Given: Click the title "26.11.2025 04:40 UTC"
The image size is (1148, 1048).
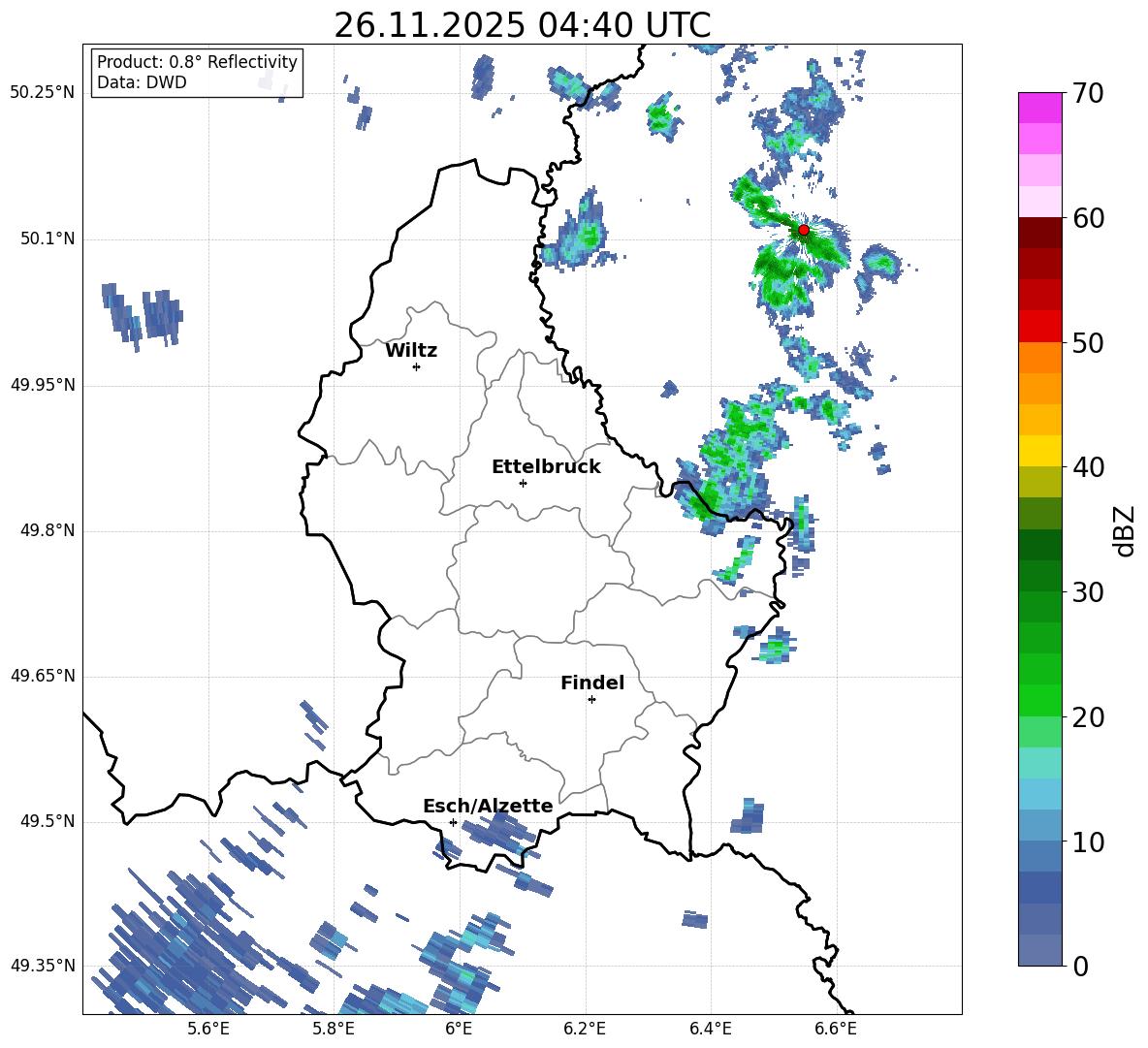Looking at the screenshot, I should [x=522, y=25].
